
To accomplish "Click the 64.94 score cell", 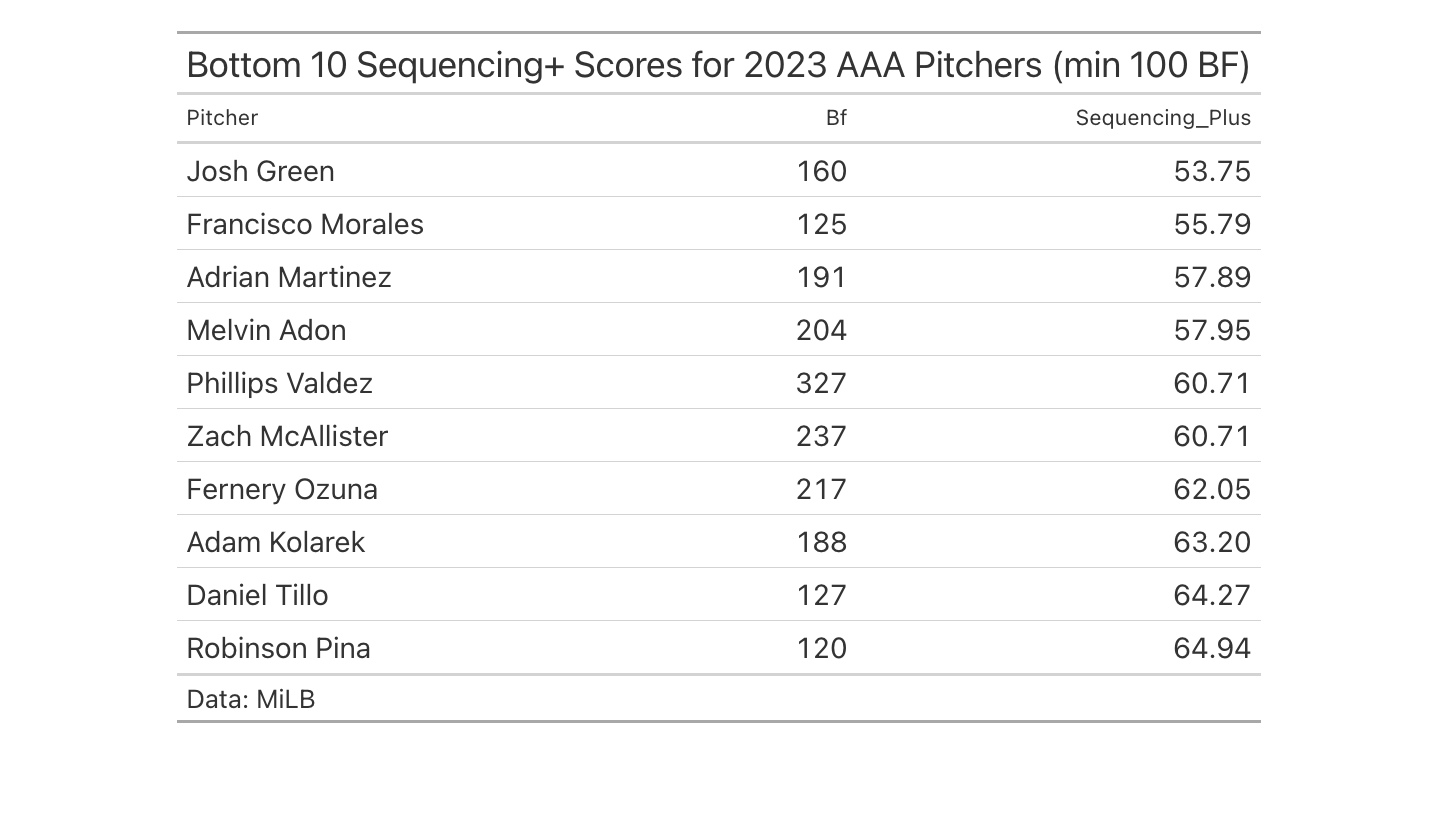I will coord(1212,648).
